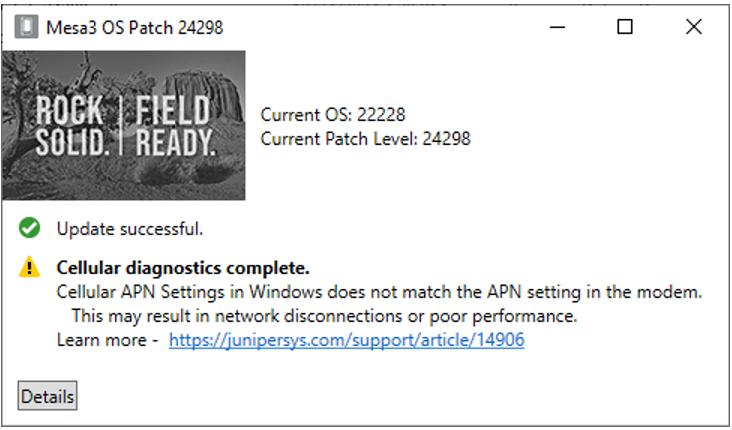The image size is (732, 430).
Task: Select the "Current OS: 22228" text
Action: click(332, 115)
